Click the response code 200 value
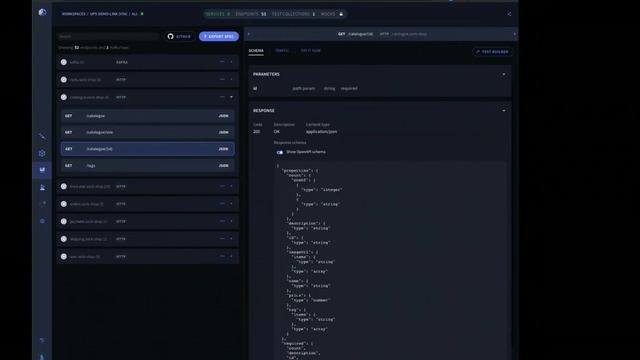 [x=256, y=131]
